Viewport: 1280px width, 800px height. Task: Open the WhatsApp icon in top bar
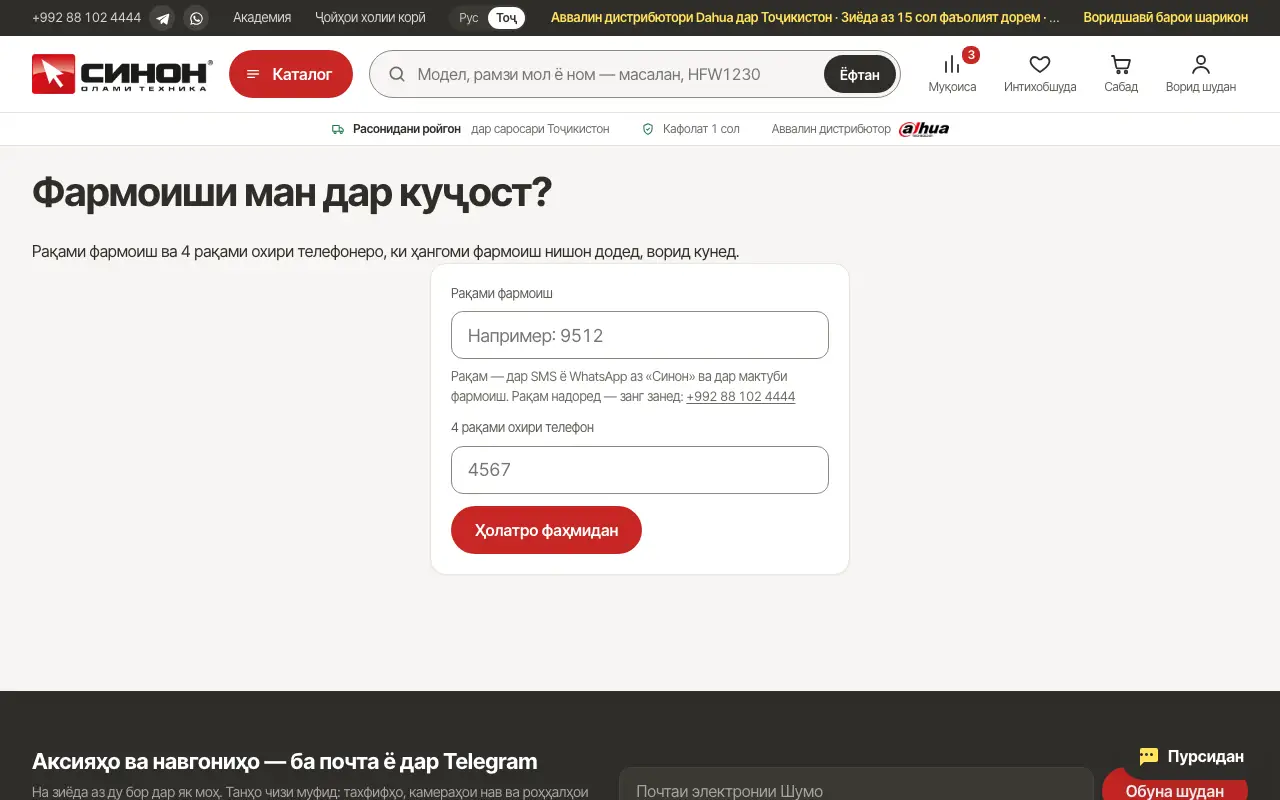196,18
